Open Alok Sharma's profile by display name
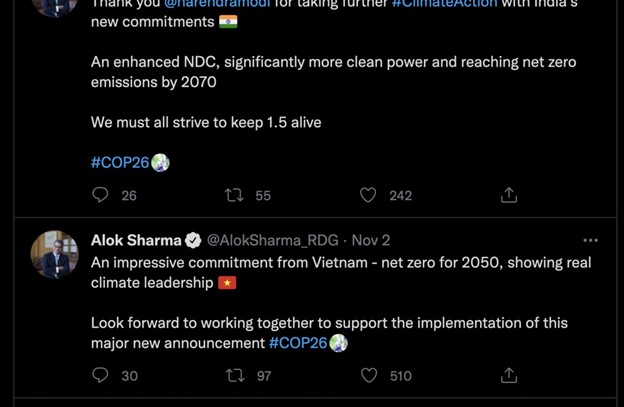 point(136,240)
